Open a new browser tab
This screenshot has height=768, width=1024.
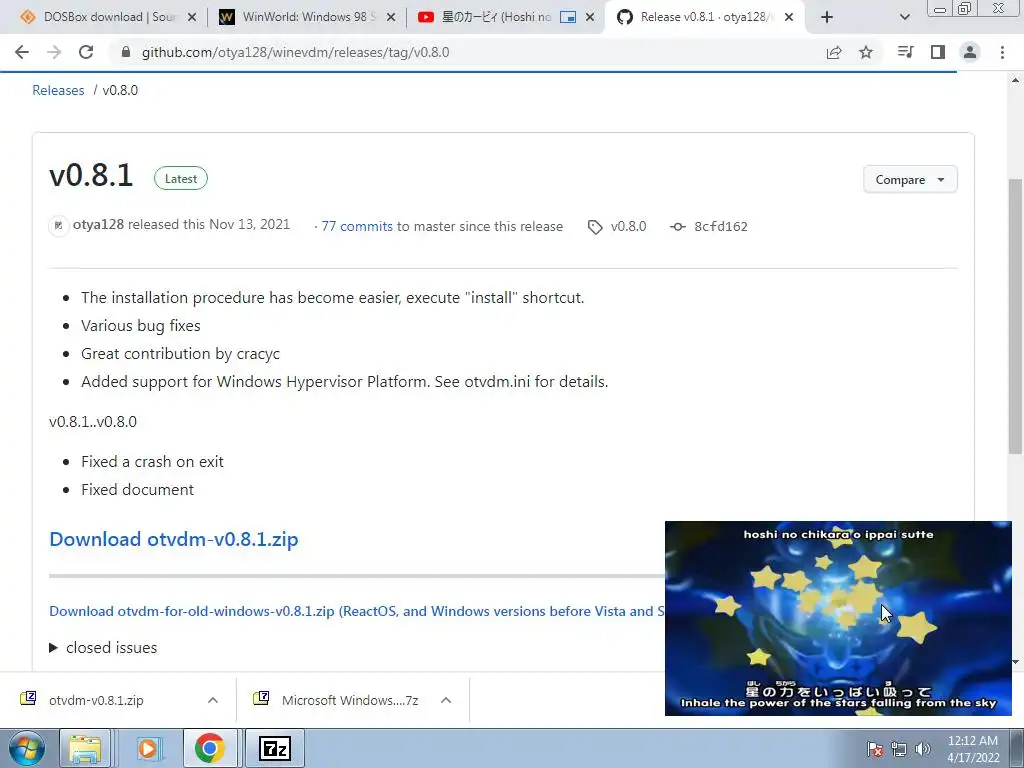tap(827, 18)
